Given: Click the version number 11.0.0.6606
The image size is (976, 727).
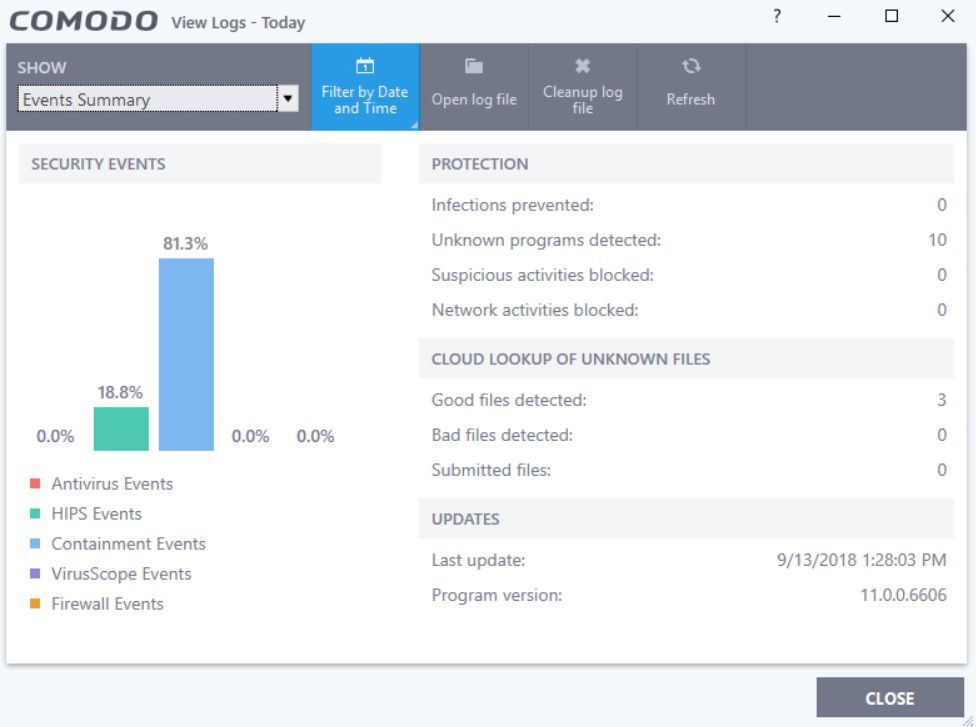Looking at the screenshot, I should pyautogui.click(x=903, y=594).
